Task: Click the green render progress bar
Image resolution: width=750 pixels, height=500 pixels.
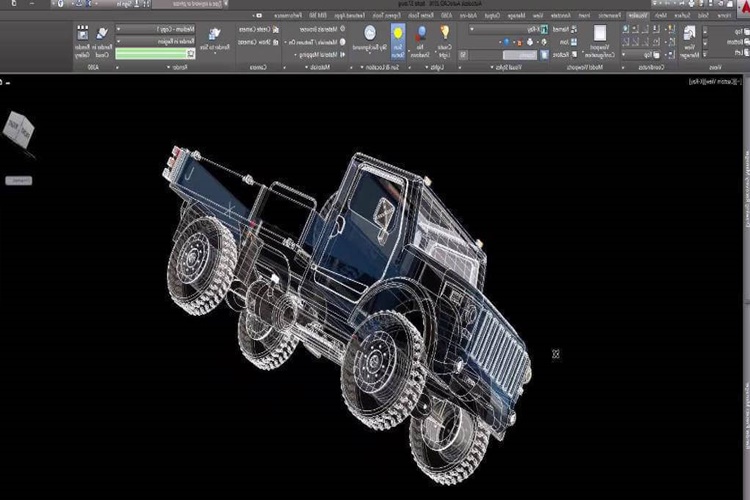Action: [x=151, y=54]
